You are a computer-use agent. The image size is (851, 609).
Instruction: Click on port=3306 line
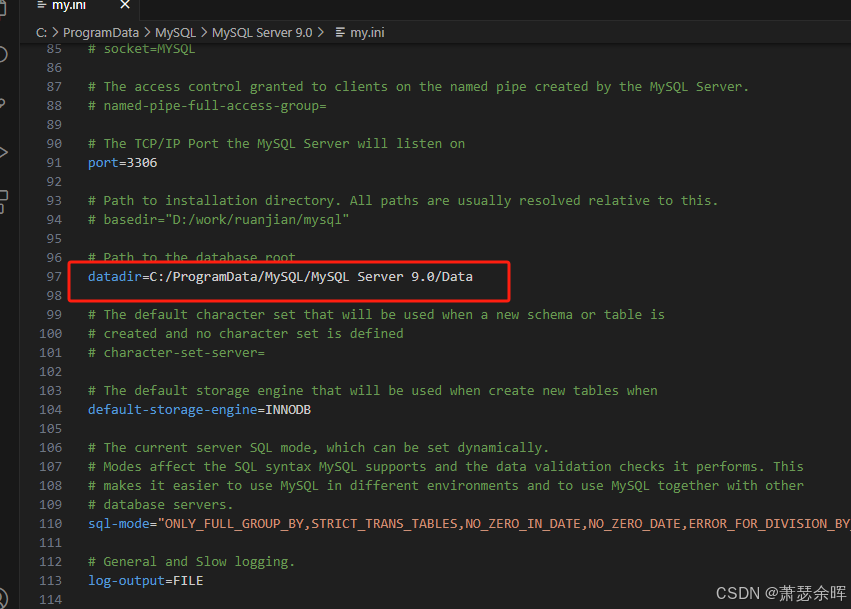122,162
